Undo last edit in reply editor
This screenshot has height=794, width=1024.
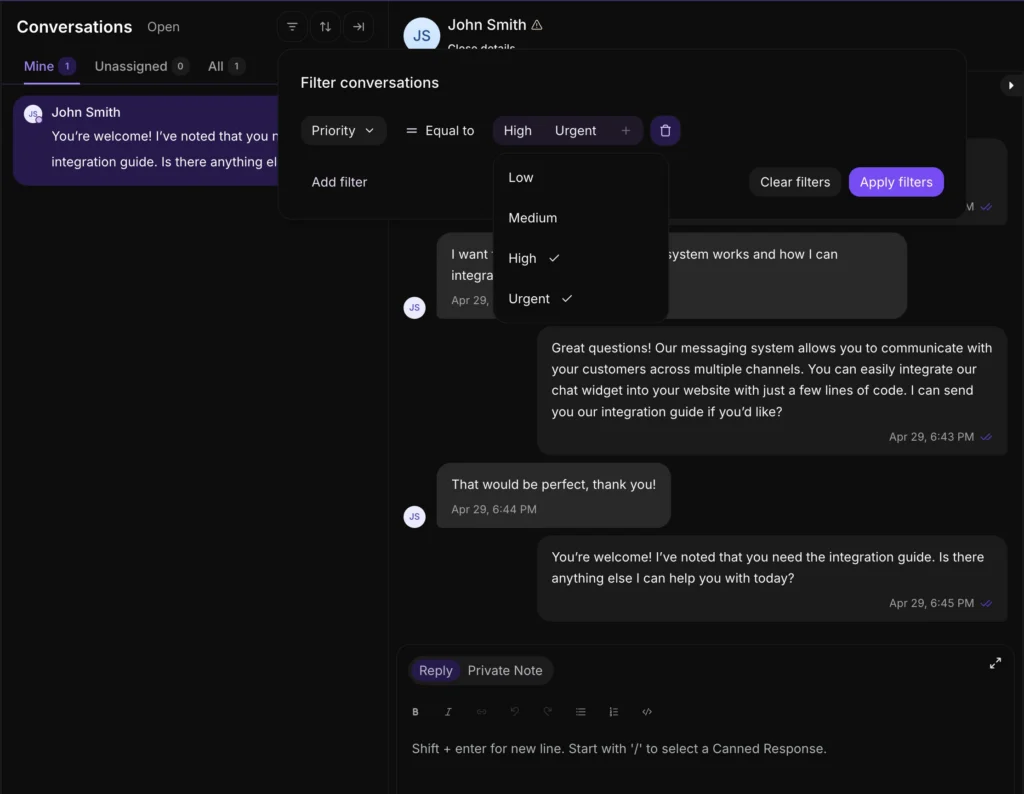[515, 712]
